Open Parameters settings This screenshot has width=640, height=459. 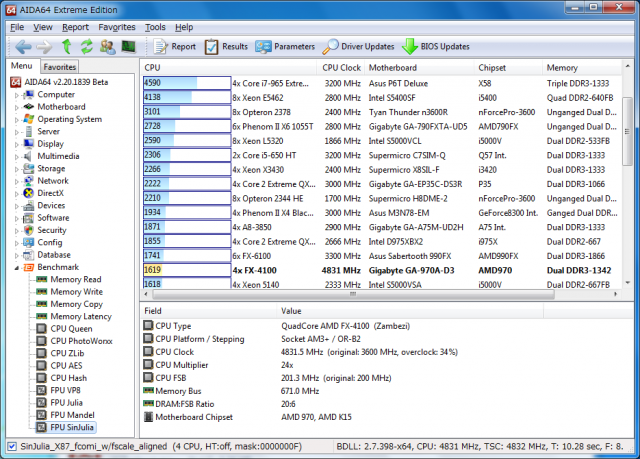(285, 47)
